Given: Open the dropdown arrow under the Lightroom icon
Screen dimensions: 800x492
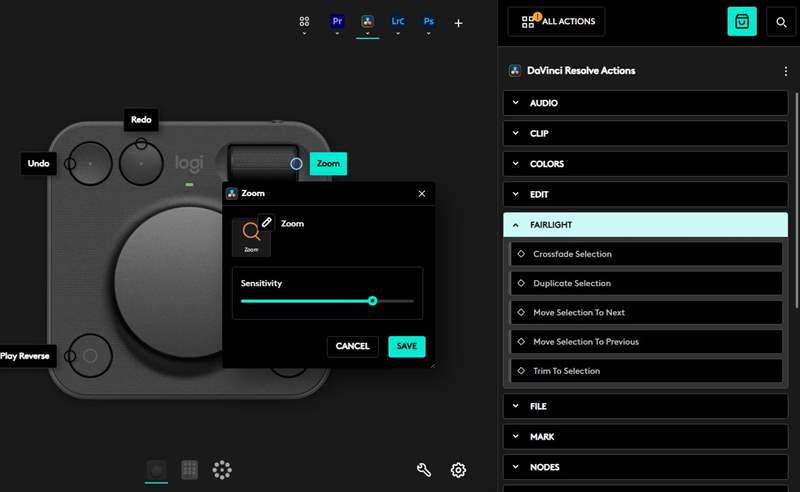Looking at the screenshot, I should 398,34.
